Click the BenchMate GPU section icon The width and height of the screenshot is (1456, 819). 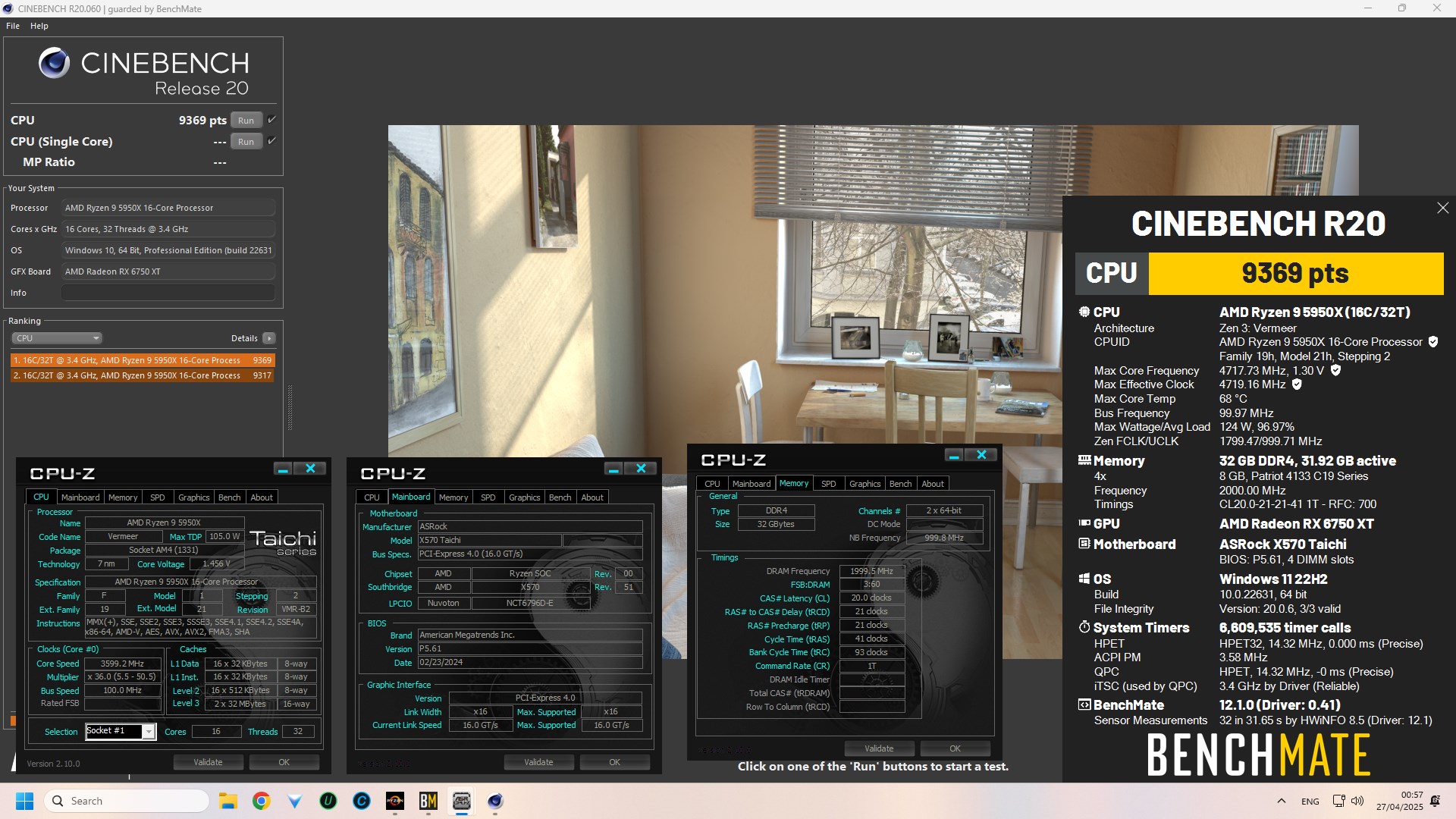(1084, 523)
